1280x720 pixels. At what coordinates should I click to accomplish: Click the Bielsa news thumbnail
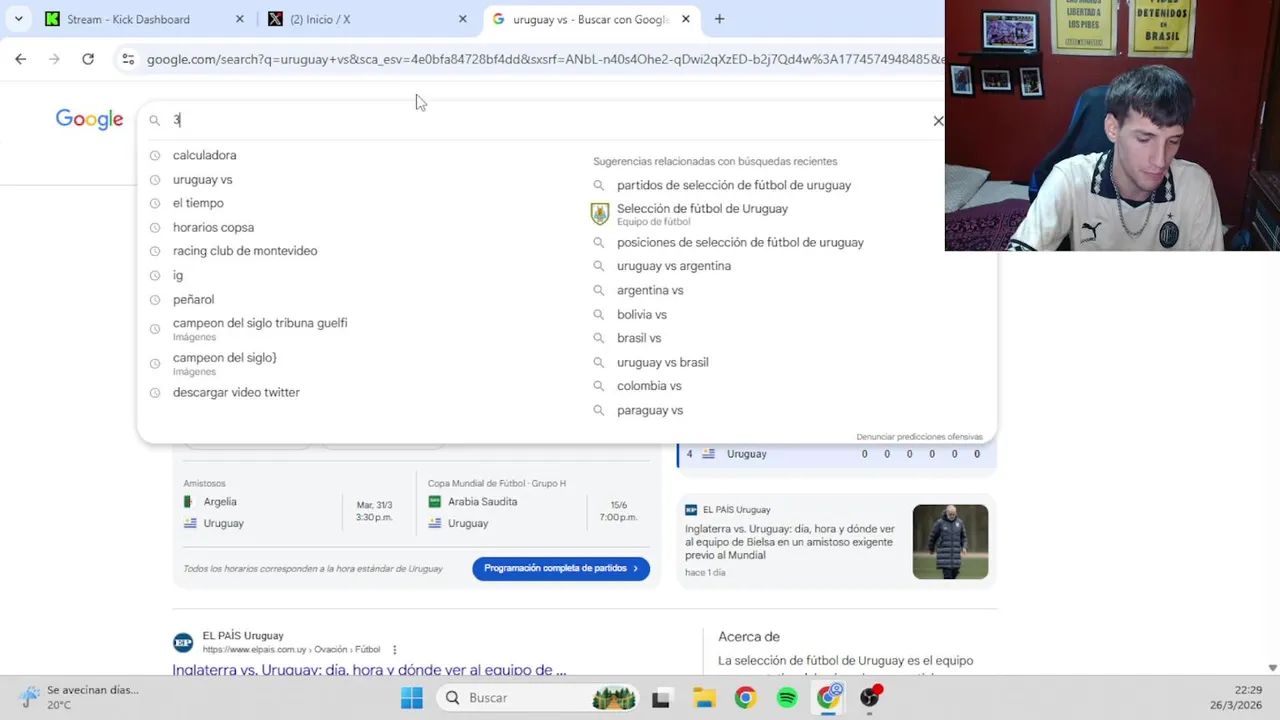point(950,541)
